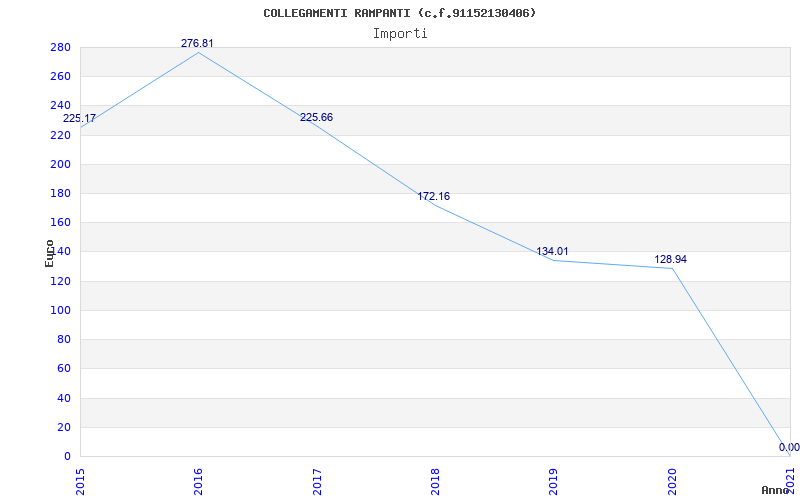Image resolution: width=800 pixels, height=500 pixels.
Task: Select the 276.81 data label
Action: [x=197, y=43]
